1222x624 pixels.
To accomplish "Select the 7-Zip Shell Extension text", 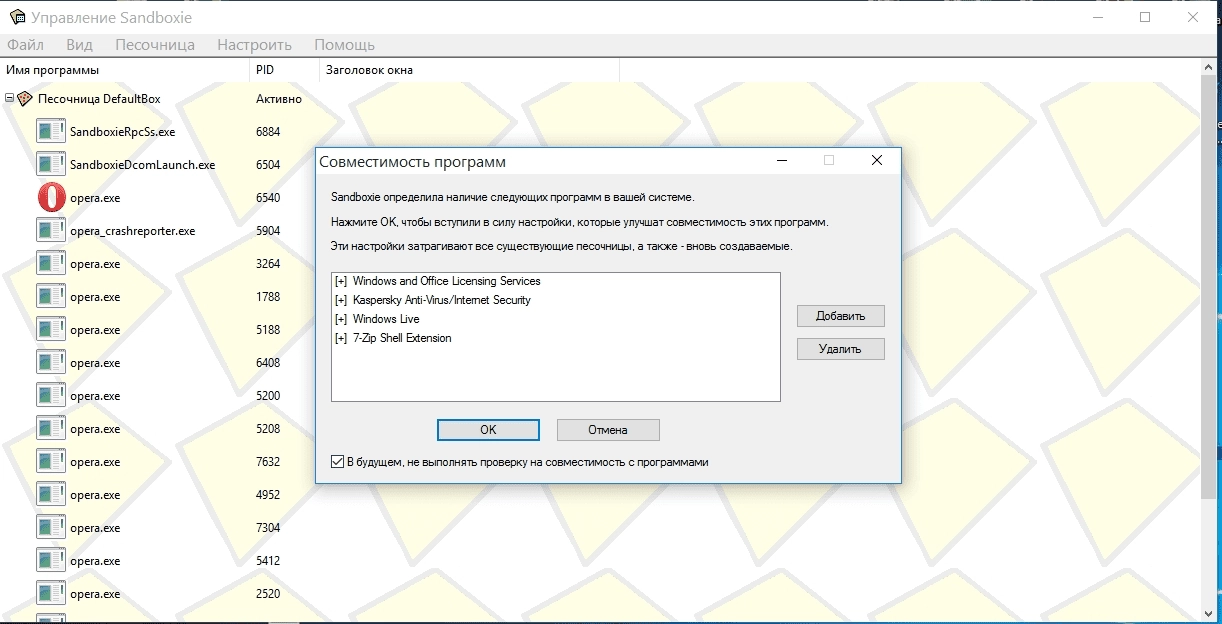I will tap(402, 338).
